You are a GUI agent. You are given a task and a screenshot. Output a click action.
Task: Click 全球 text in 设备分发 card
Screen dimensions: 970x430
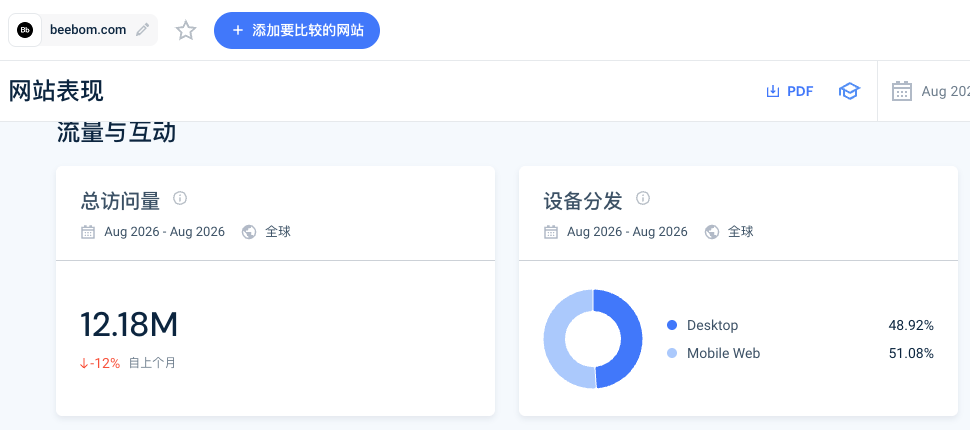tap(740, 232)
